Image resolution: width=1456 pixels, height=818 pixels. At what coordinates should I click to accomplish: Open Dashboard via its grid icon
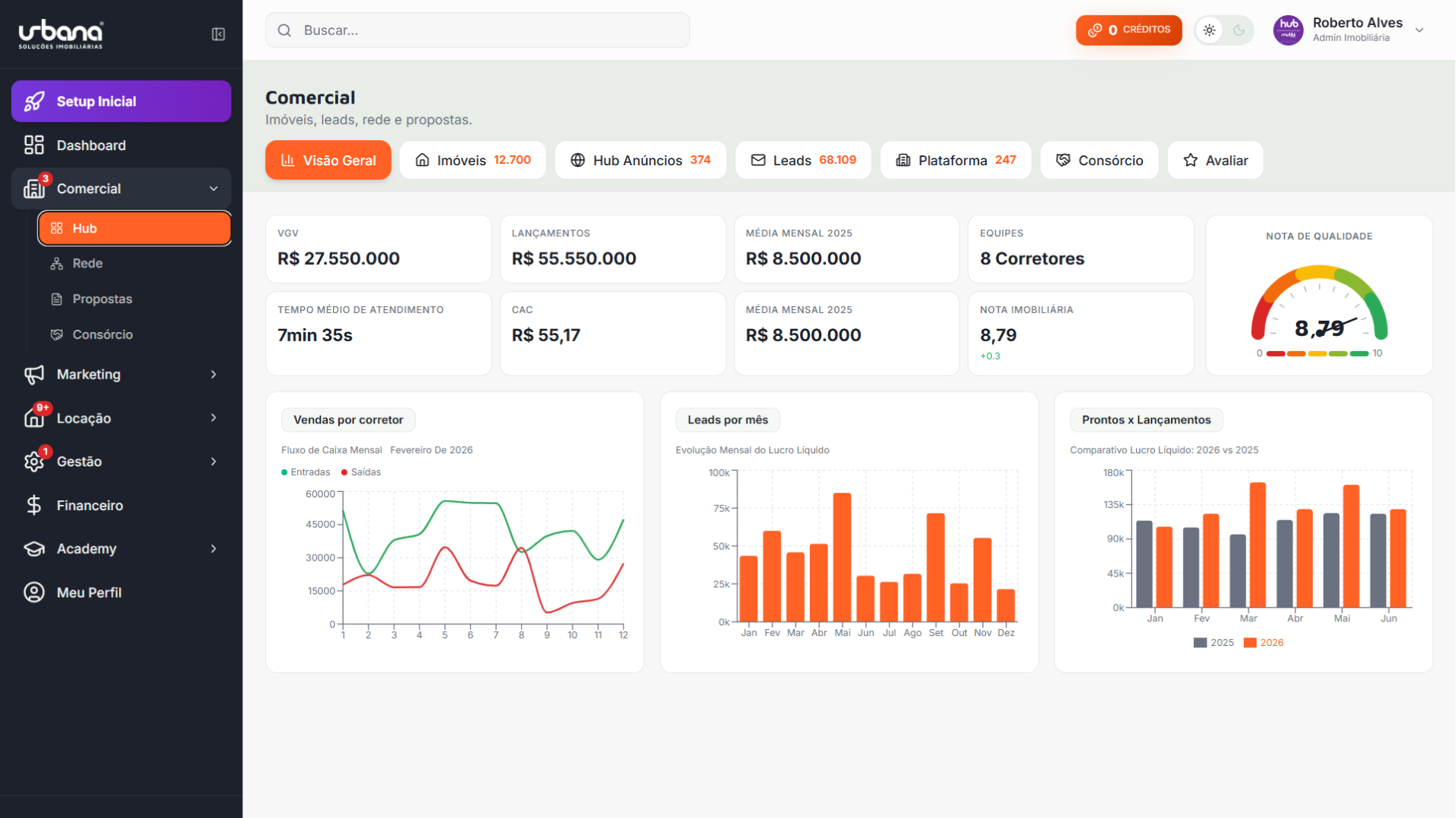(34, 145)
